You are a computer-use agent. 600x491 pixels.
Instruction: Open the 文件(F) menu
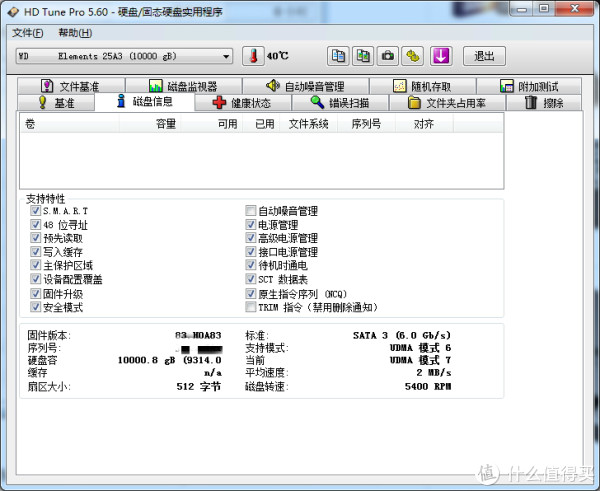[28, 33]
